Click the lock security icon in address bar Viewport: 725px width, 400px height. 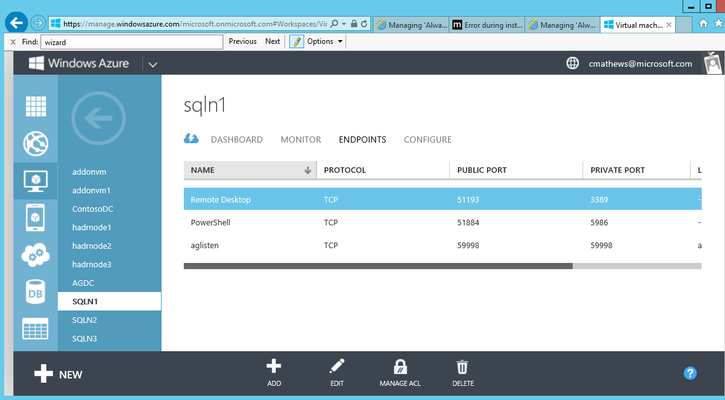click(x=354, y=24)
